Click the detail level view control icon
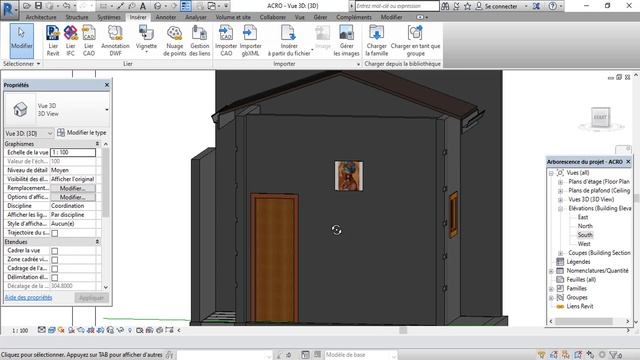 (x=42, y=330)
